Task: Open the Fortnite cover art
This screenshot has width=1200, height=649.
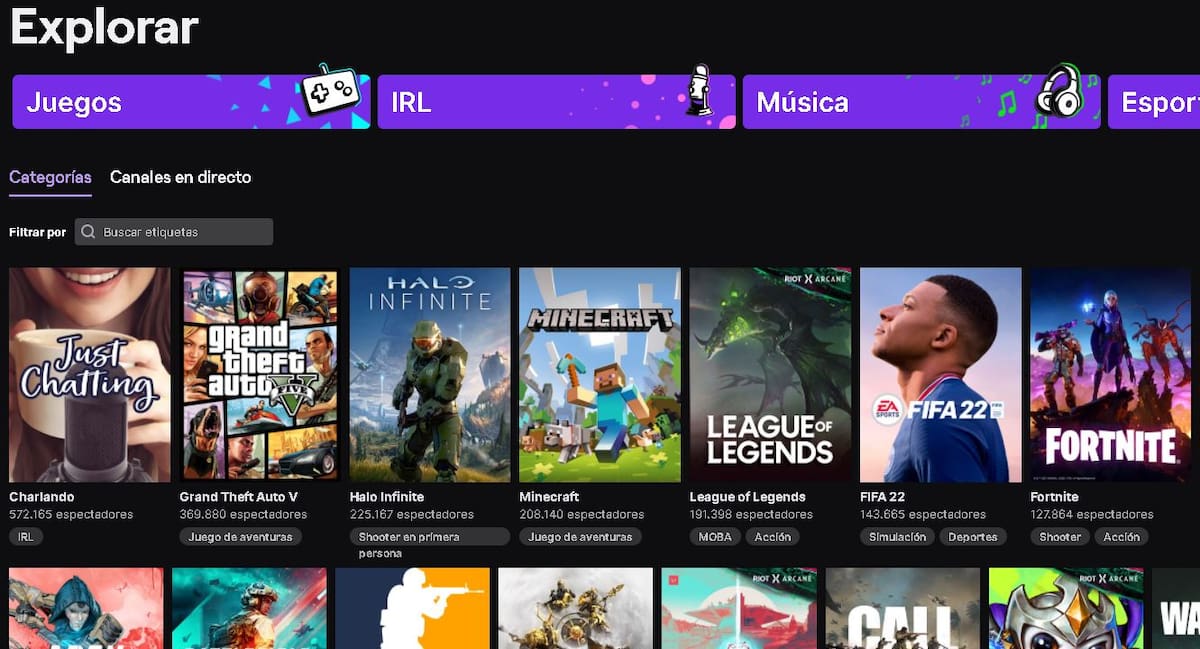Action: [1111, 375]
